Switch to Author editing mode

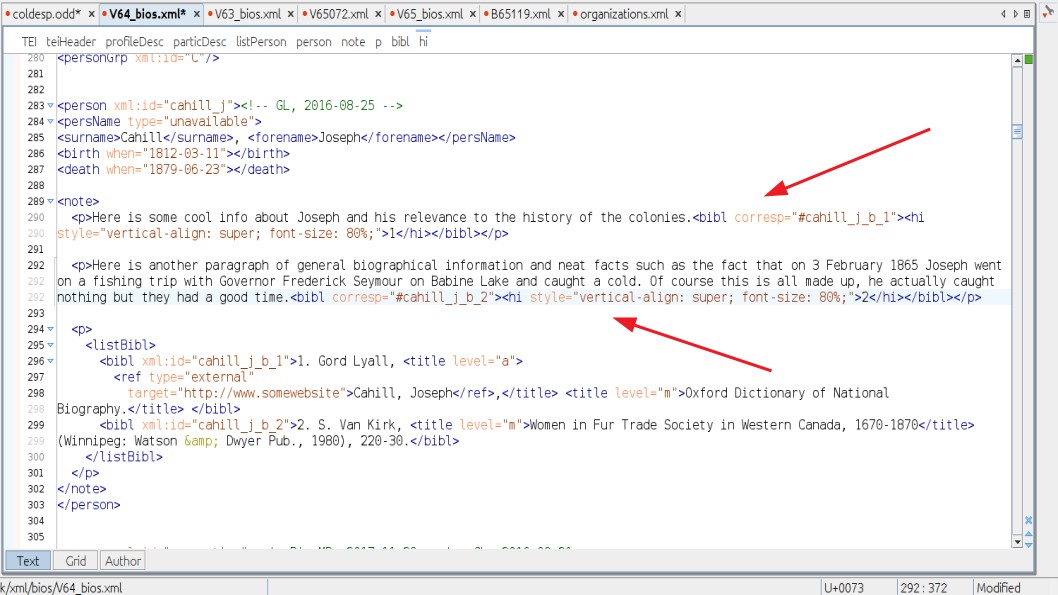pyautogui.click(x=123, y=561)
